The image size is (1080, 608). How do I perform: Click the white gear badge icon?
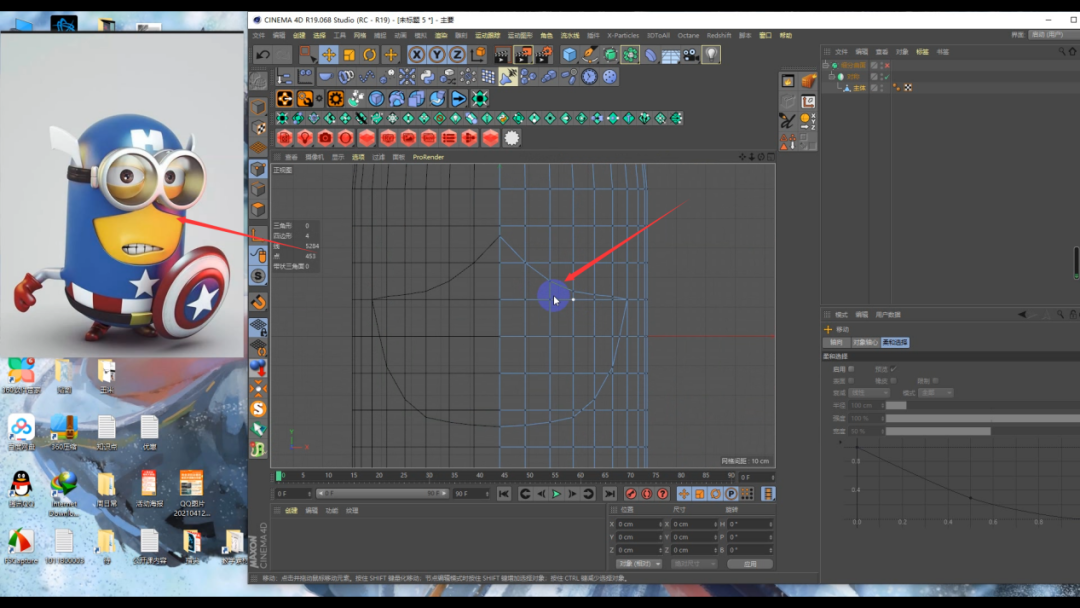click(511, 138)
